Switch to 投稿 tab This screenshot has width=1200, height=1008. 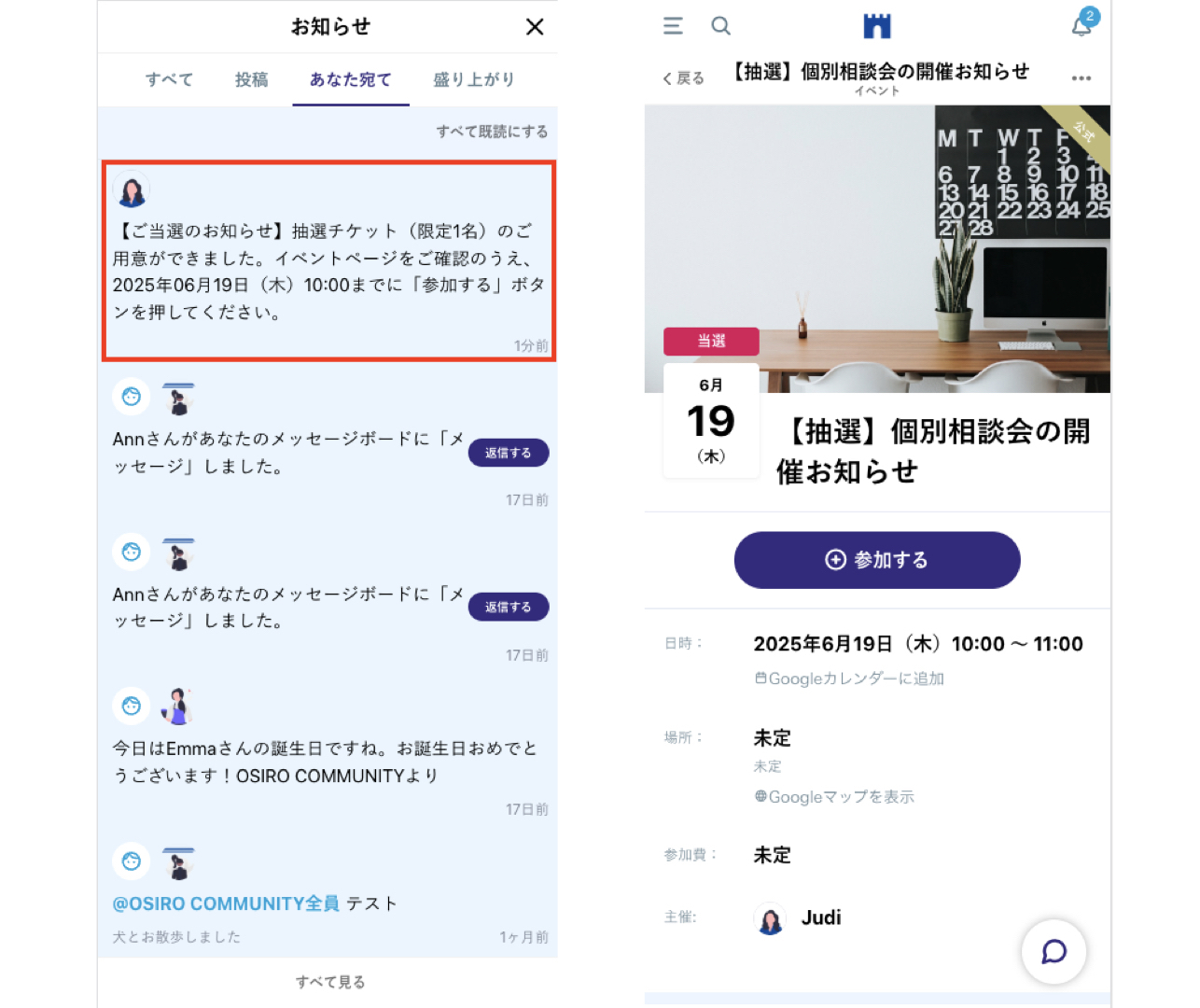click(252, 80)
